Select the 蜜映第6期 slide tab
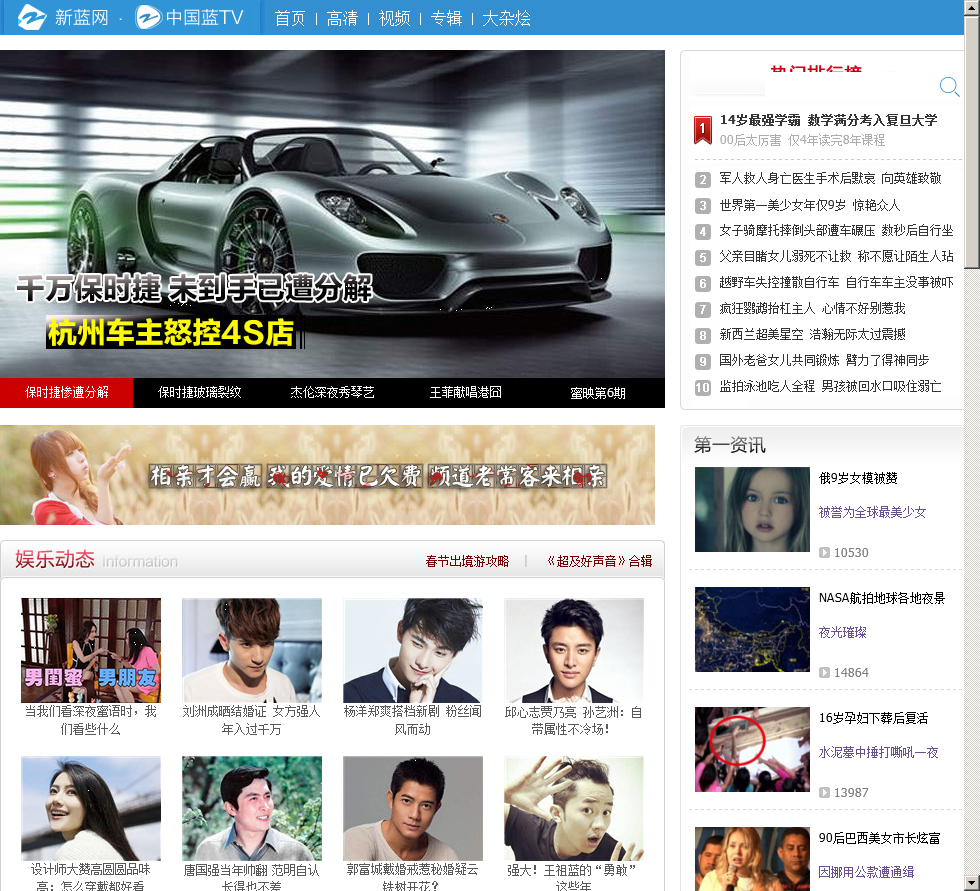Screen dimensions: 980x891 [x=598, y=392]
